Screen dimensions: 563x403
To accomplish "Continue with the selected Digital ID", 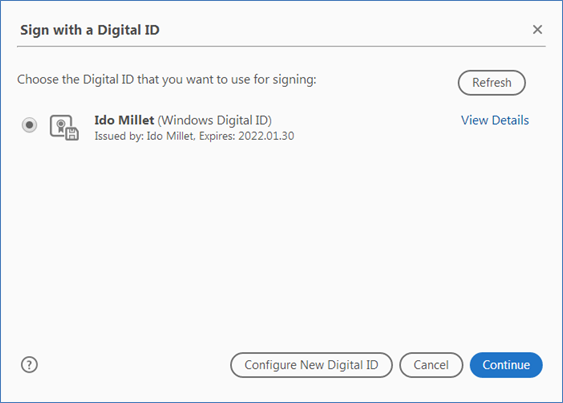I will coord(506,365).
